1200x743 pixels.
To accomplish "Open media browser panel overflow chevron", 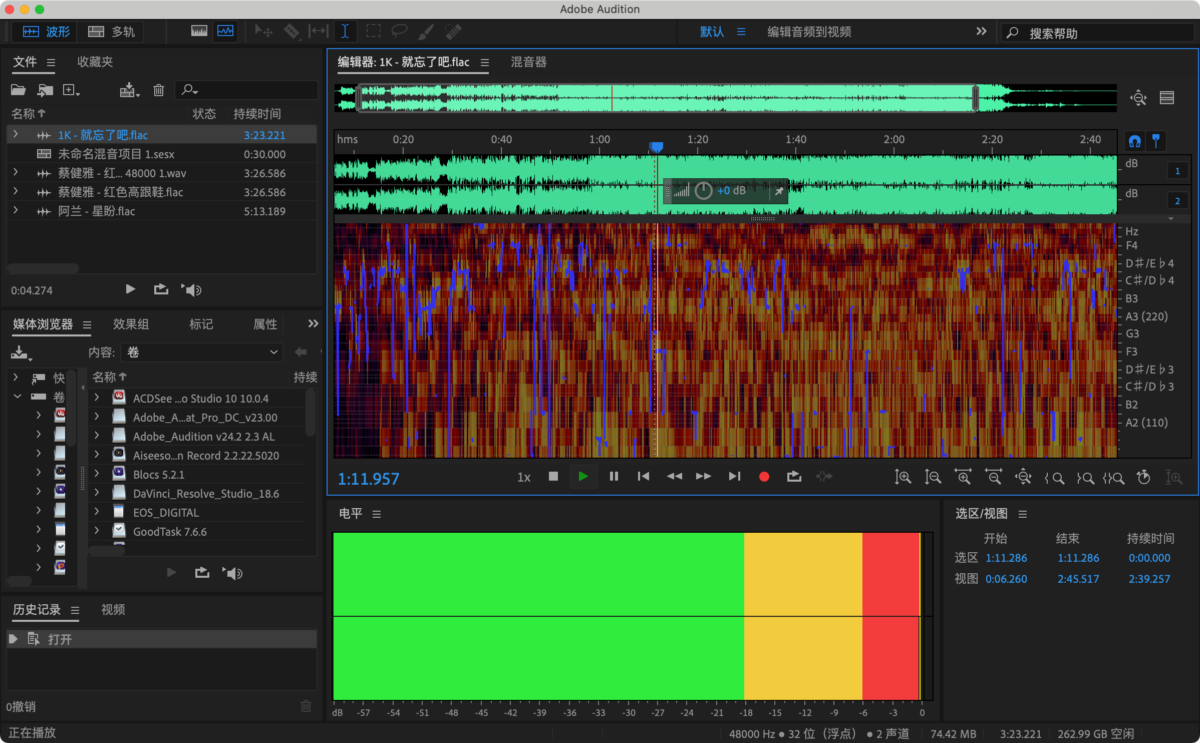I will [313, 324].
